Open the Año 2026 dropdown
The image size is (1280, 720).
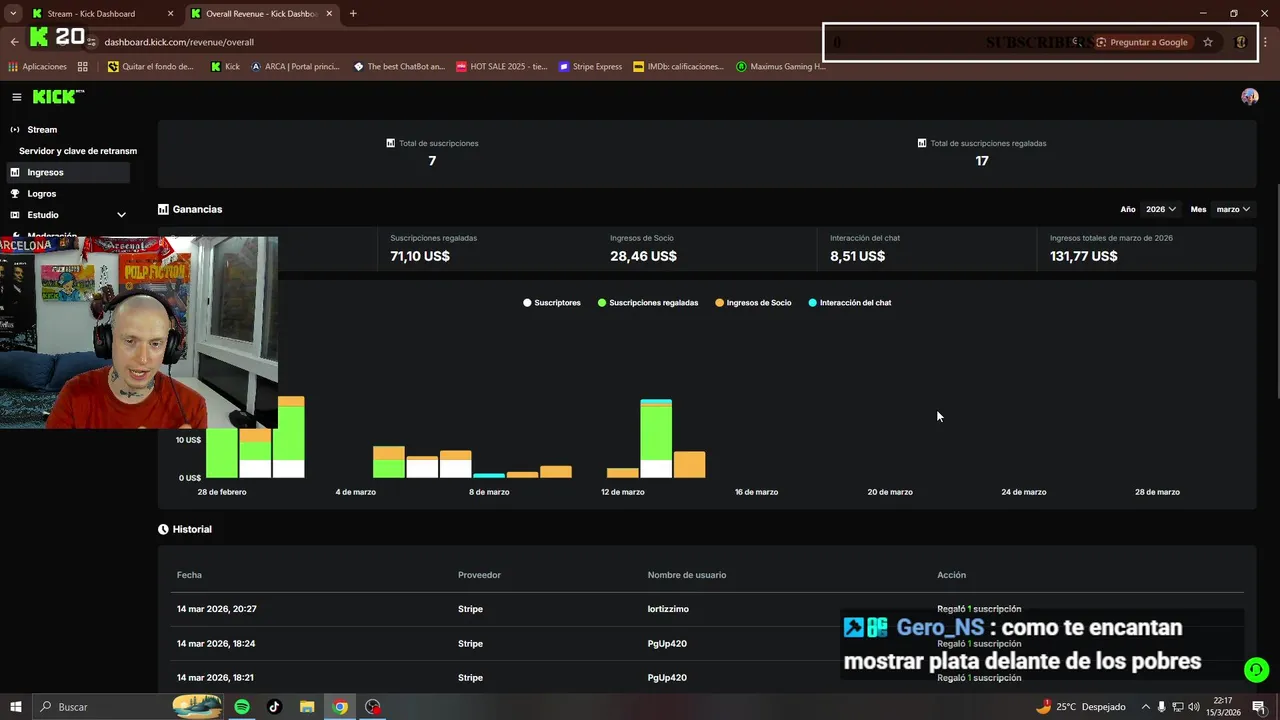1160,210
